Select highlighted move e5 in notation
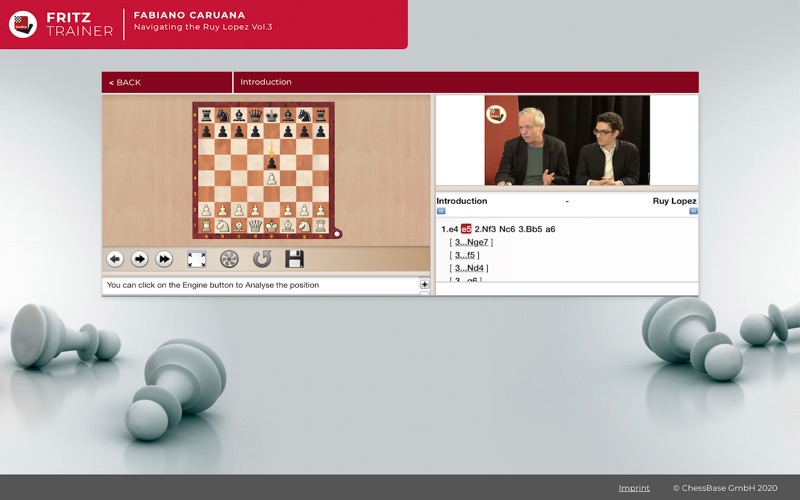The width and height of the screenshot is (800, 500). tap(466, 229)
